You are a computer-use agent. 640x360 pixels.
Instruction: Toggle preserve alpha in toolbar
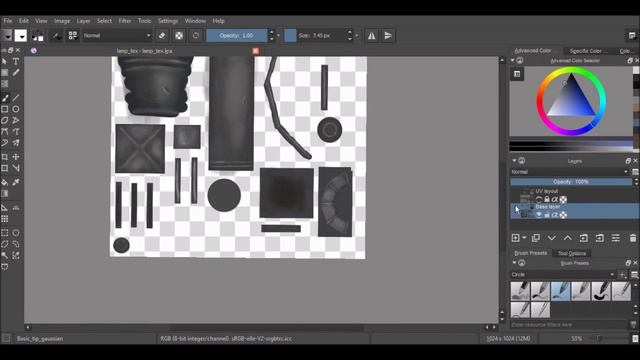pyautogui.click(x=179, y=36)
